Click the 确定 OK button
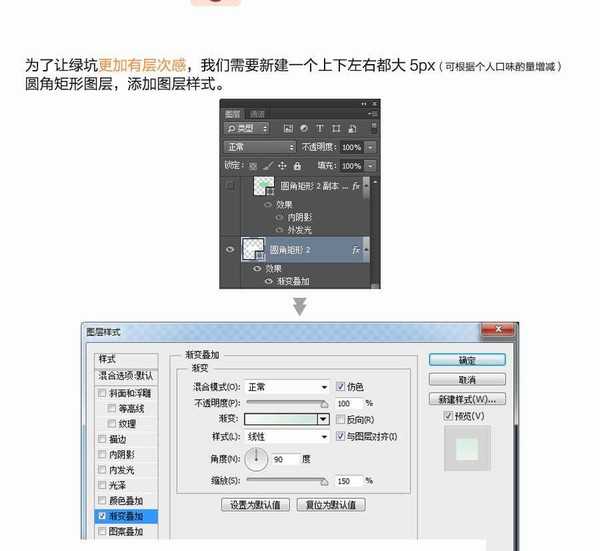 467,360
